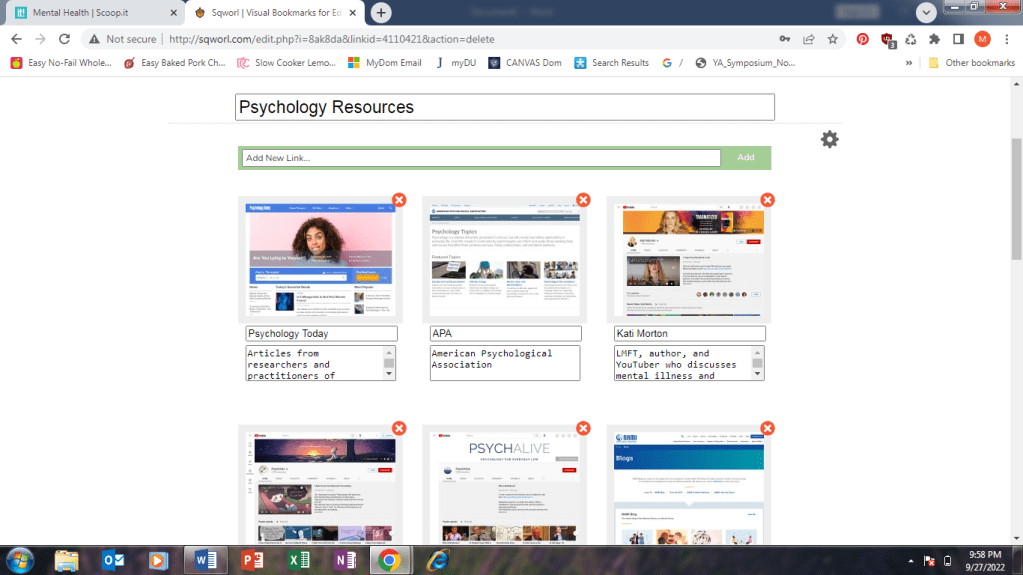Open Pinterest extension icon
1023x575 pixels.
pyautogui.click(x=862, y=39)
